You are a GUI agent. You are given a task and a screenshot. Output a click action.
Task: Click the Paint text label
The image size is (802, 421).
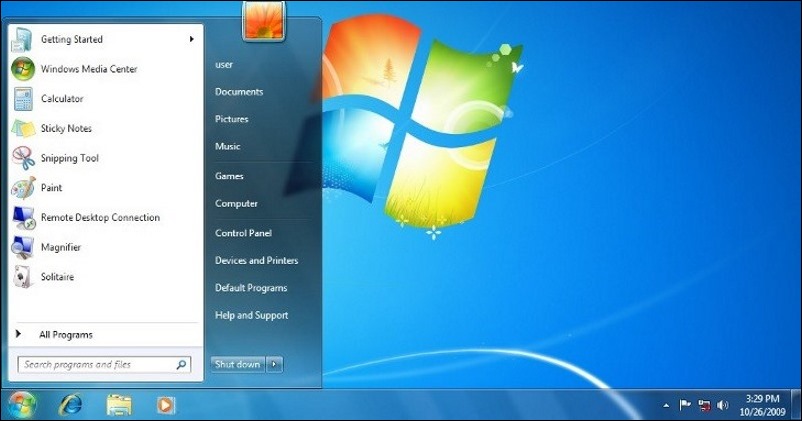pyautogui.click(x=51, y=188)
